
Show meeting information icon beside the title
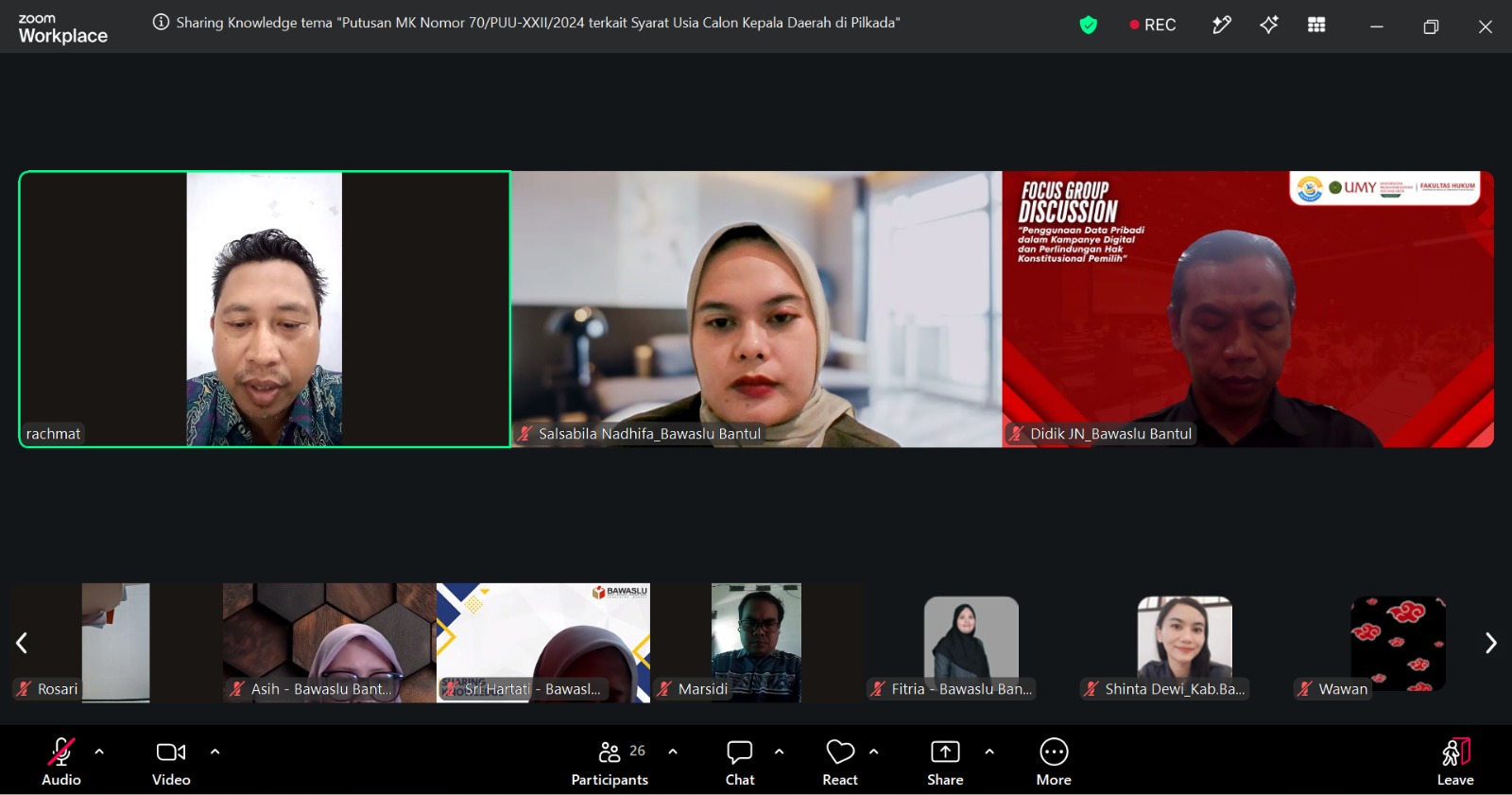pyautogui.click(x=162, y=23)
